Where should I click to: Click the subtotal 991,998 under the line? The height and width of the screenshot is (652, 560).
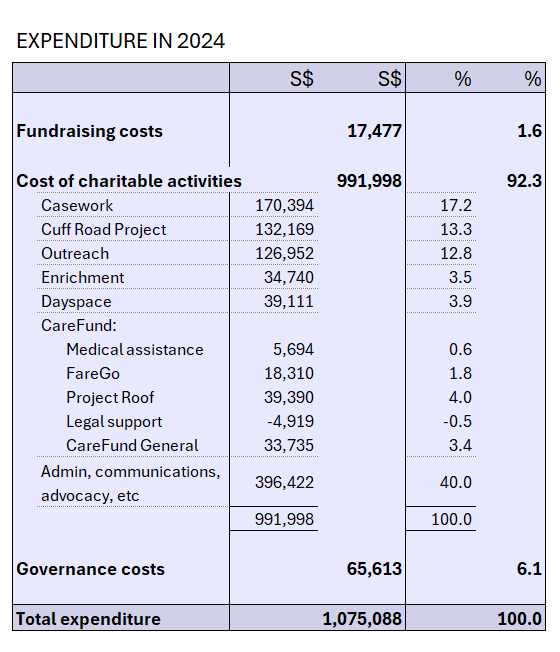pos(284,519)
